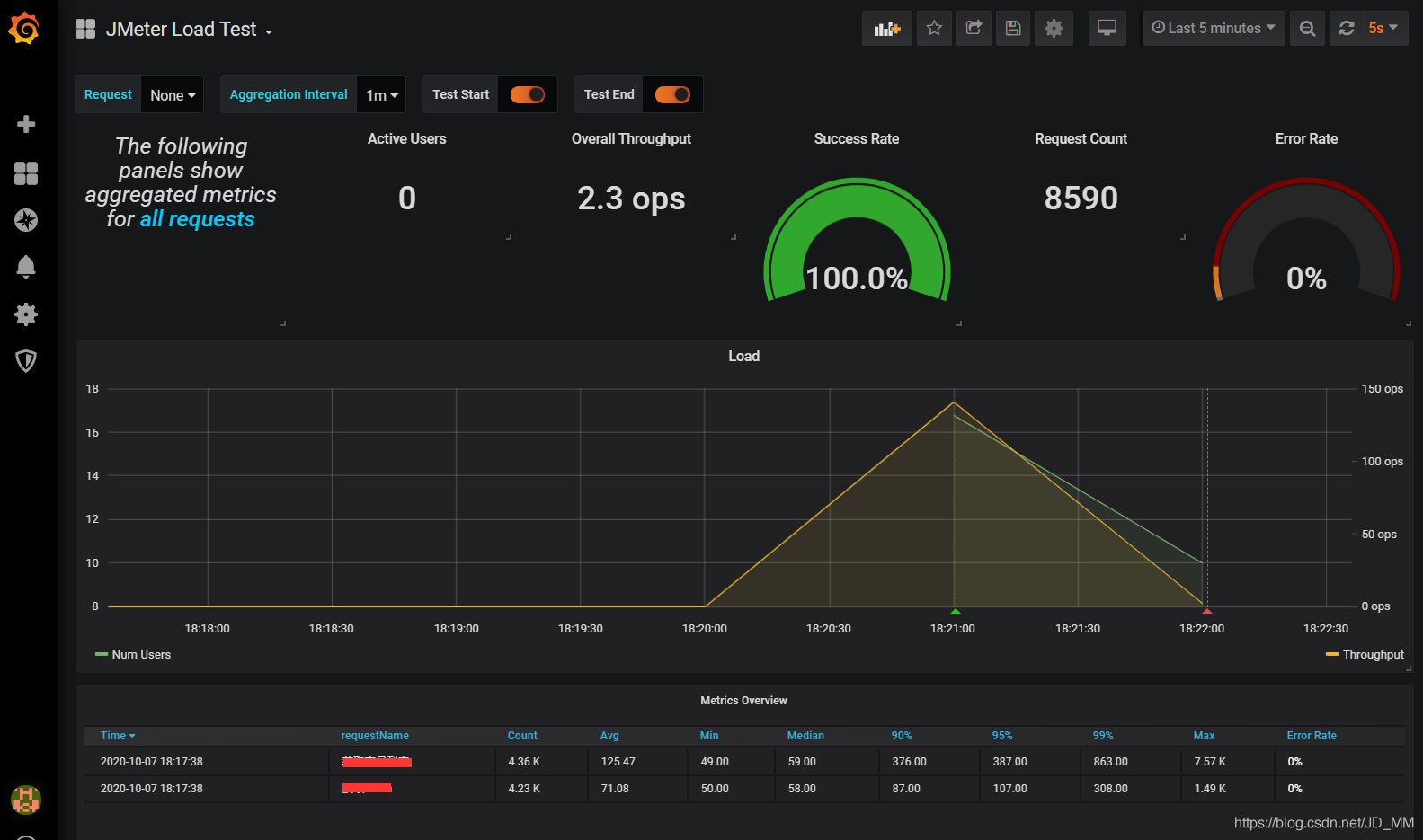Open Explore compass icon in sidebar

[26, 220]
